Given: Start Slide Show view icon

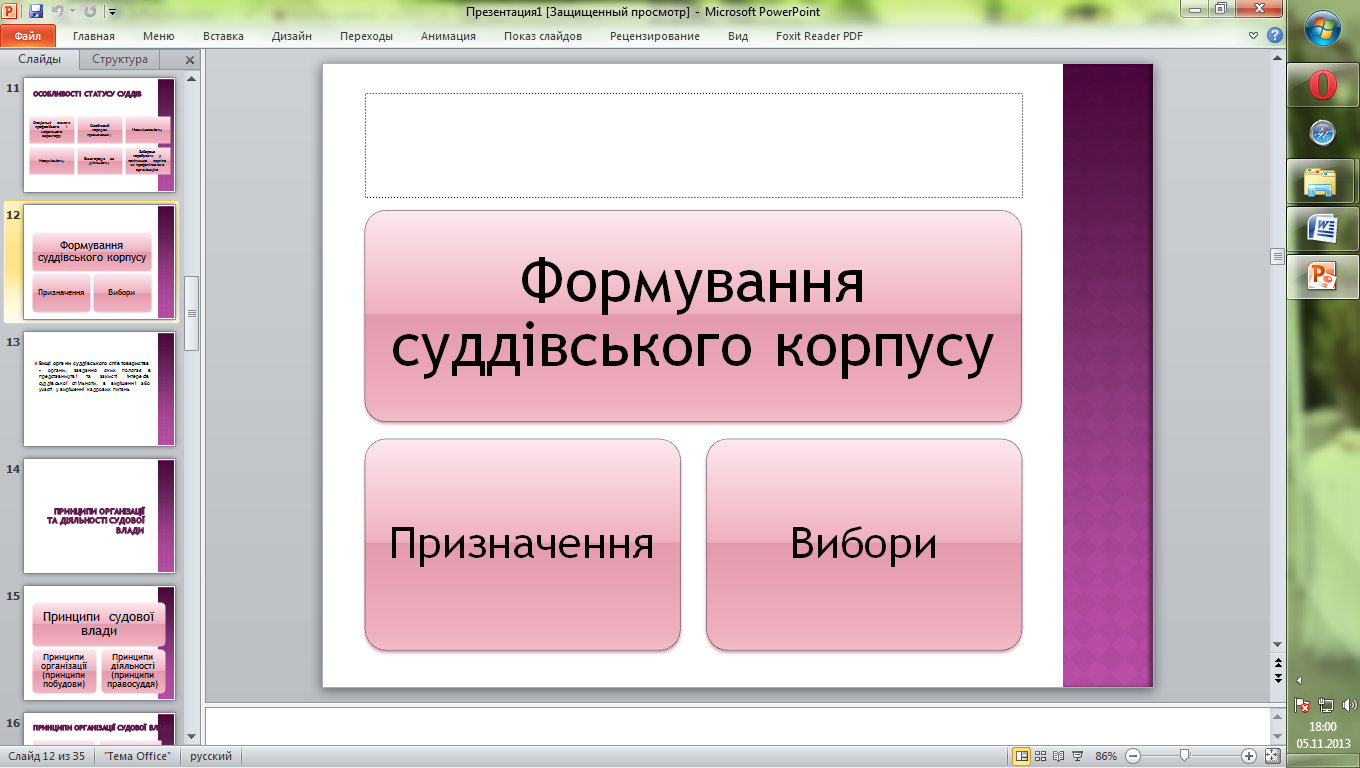Looking at the screenshot, I should (x=1077, y=756).
